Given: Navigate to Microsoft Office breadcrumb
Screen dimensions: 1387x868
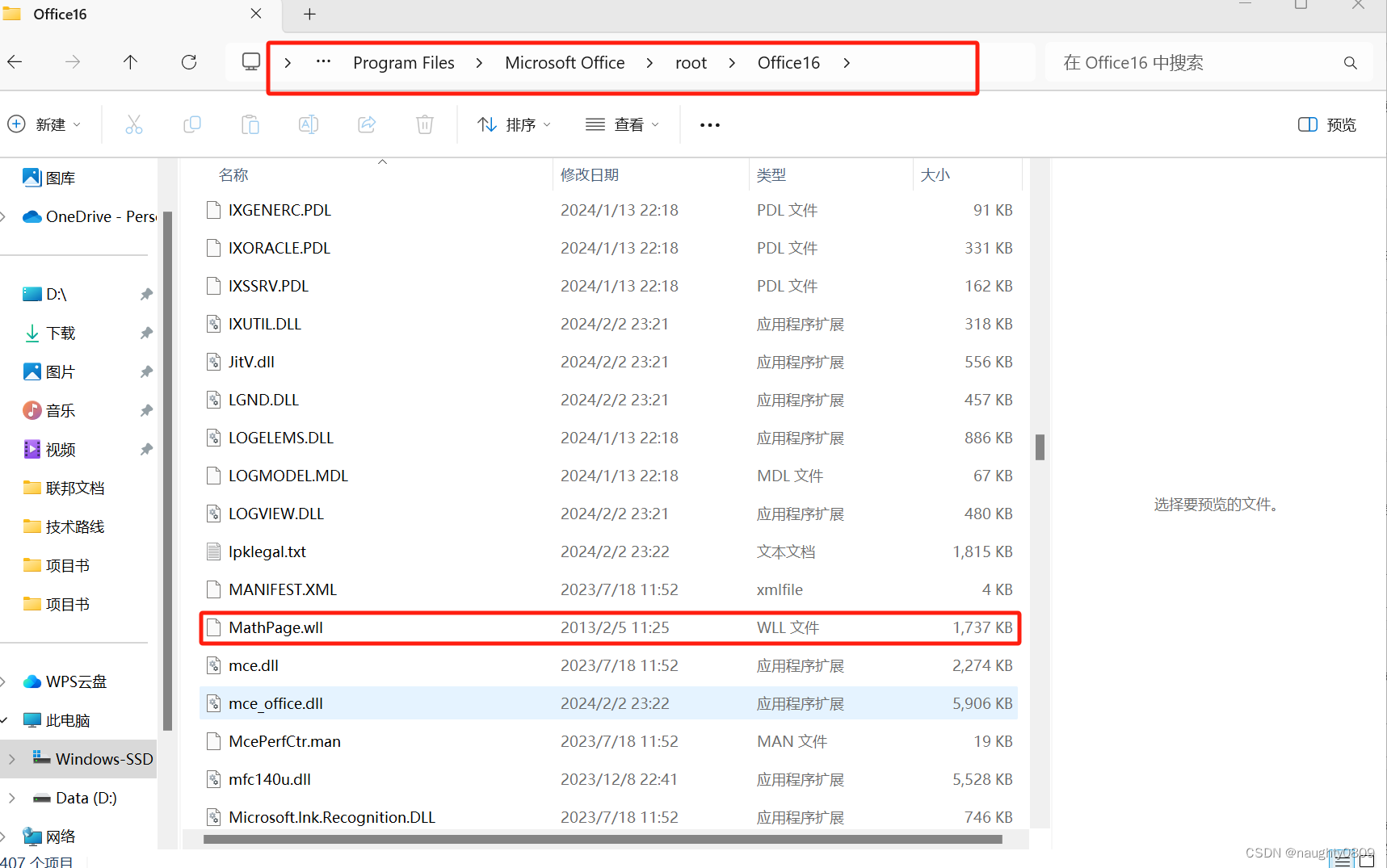Looking at the screenshot, I should click(x=565, y=63).
